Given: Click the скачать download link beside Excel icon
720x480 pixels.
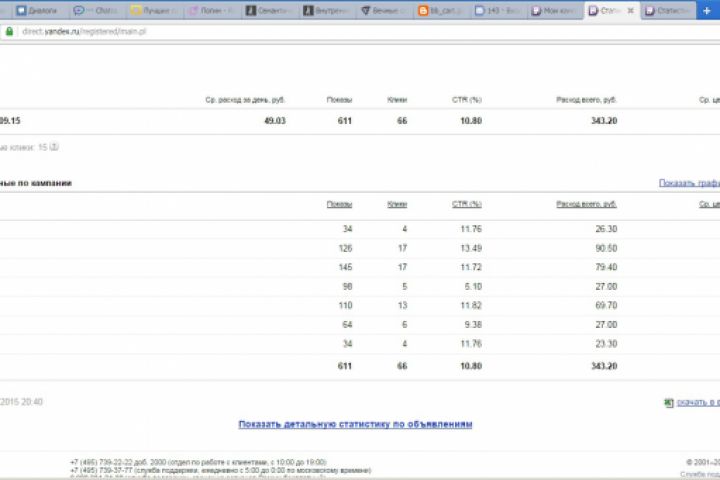Looking at the screenshot, I should 698,402.
